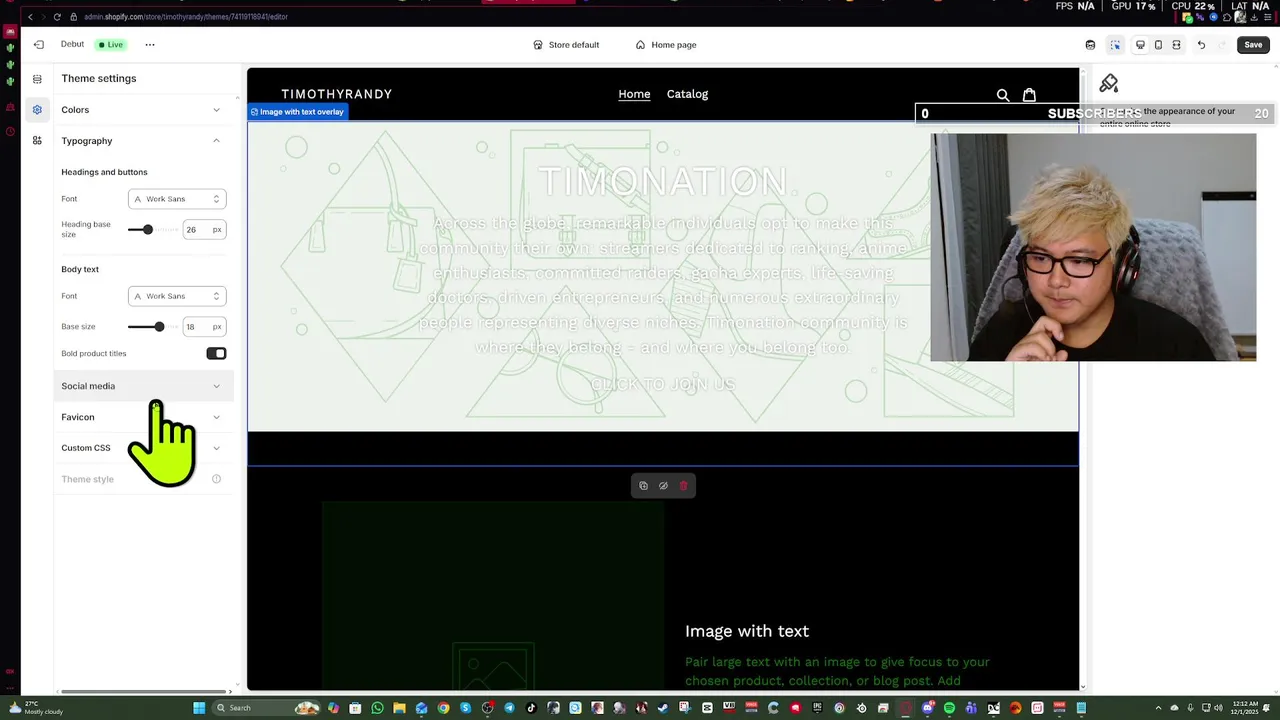The image size is (1280, 720).
Task: Open the Sections panel icon in sidebar
Action: coord(37,79)
